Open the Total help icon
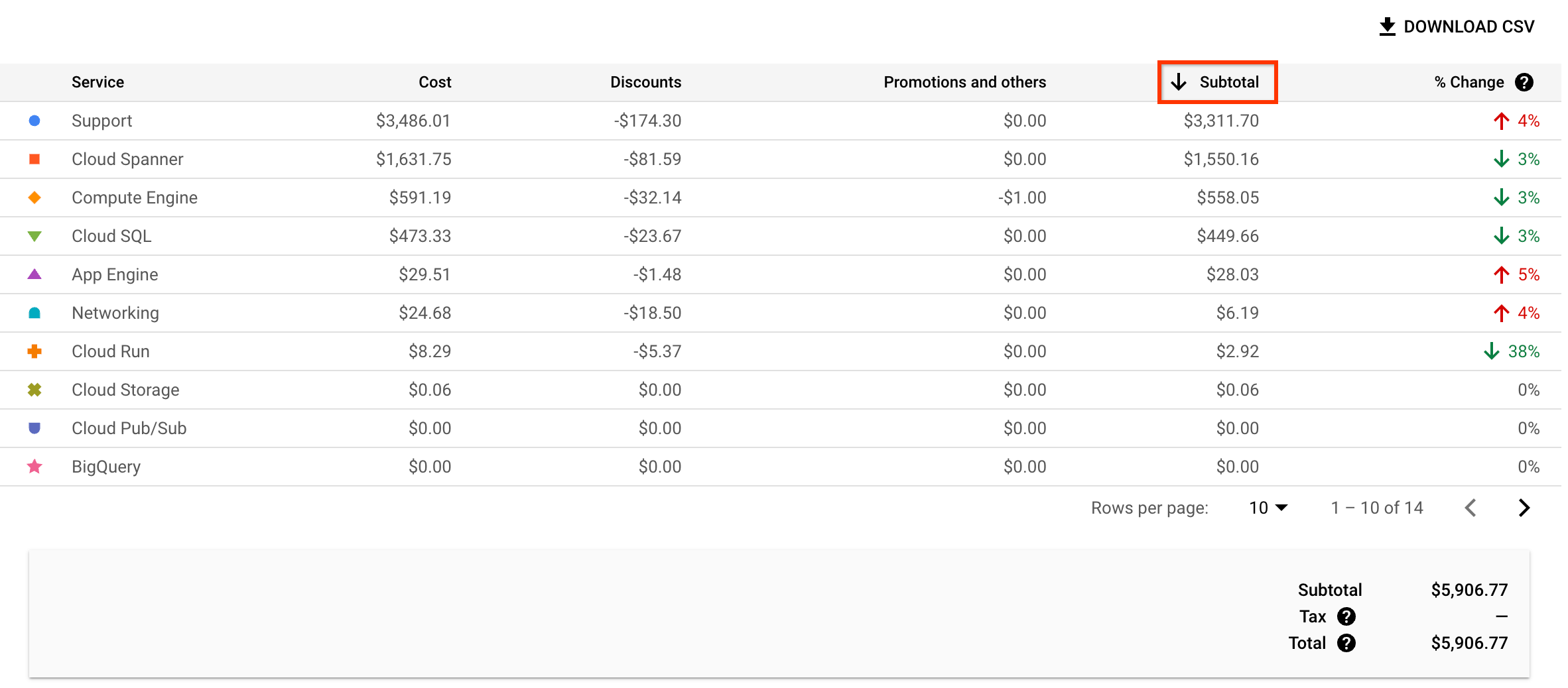 pyautogui.click(x=1346, y=643)
